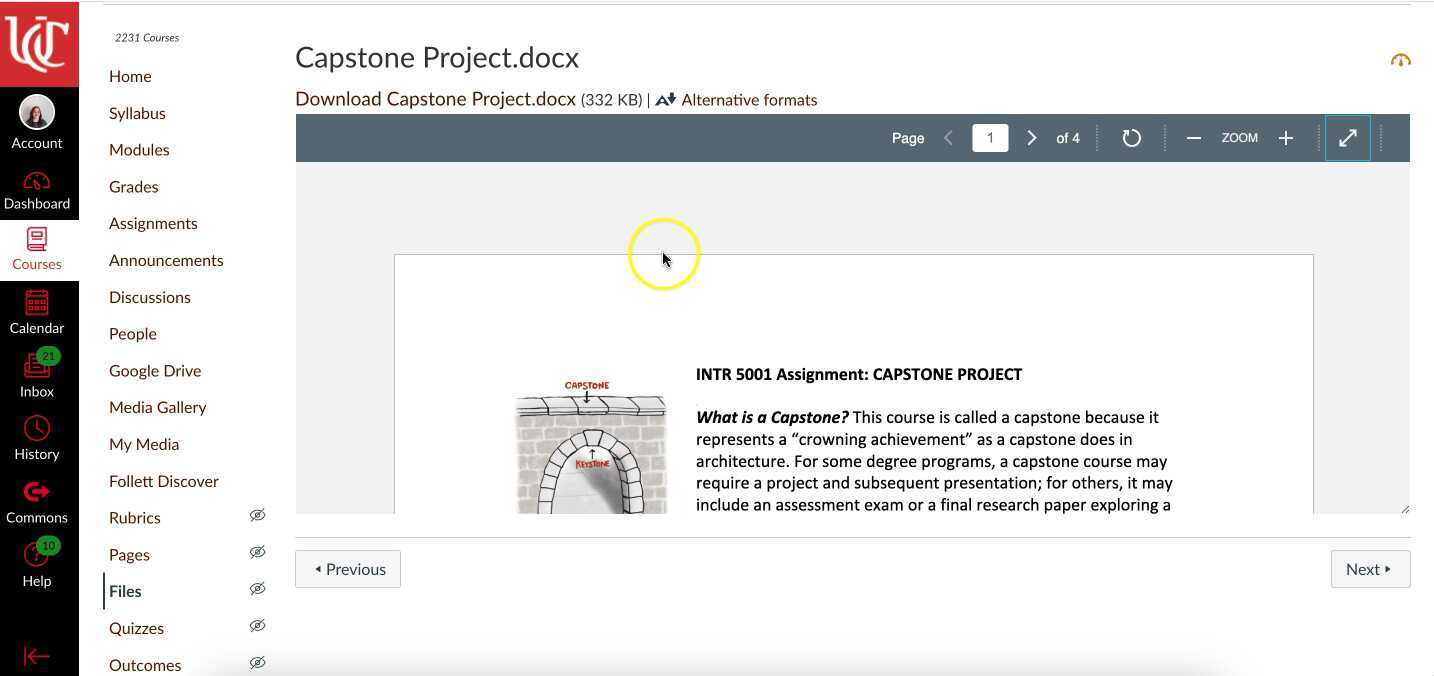The width and height of the screenshot is (1434, 676).
Task: Open Modules in course menu
Action: coord(139,150)
